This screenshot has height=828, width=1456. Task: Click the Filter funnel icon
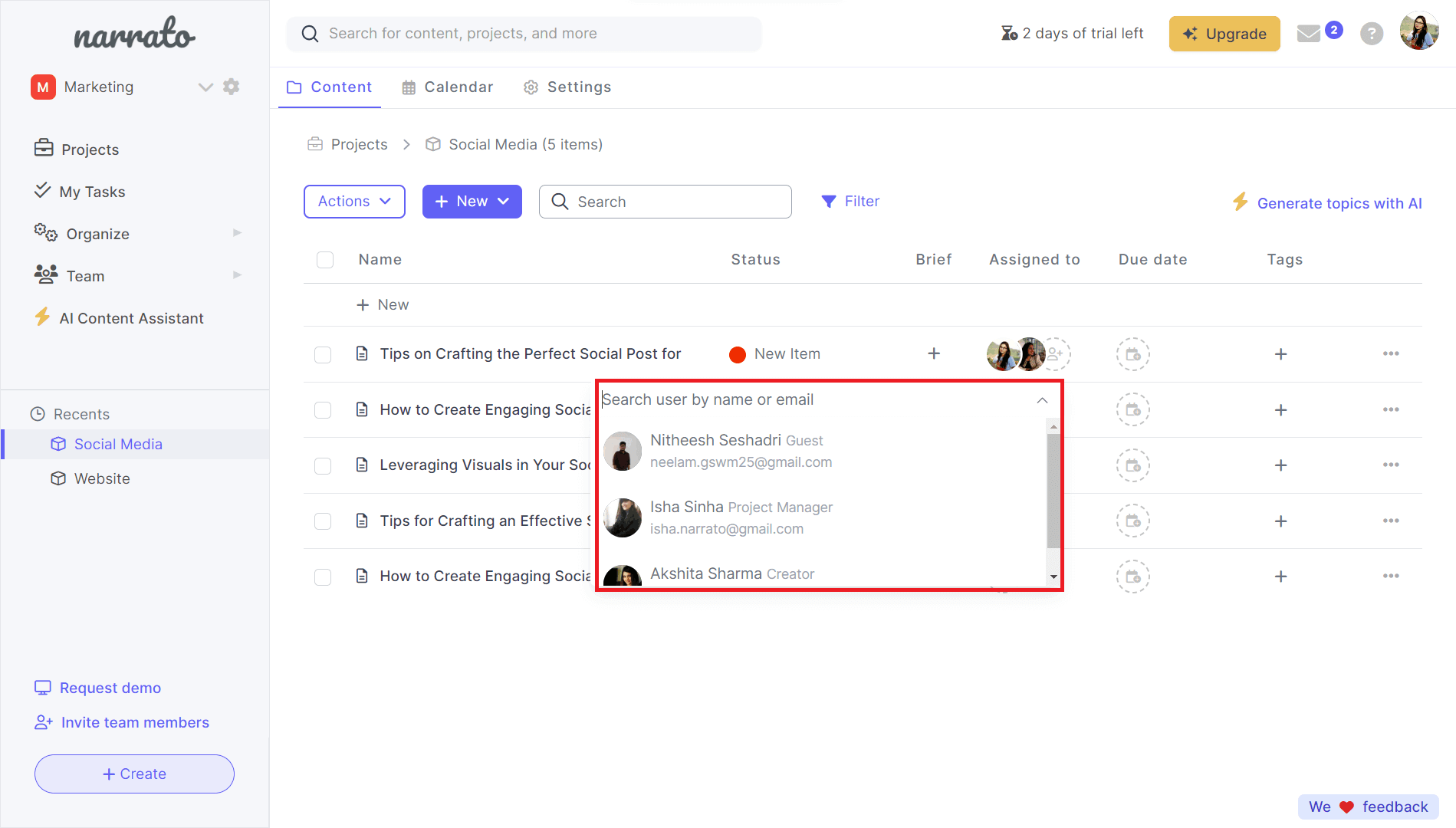pos(829,202)
